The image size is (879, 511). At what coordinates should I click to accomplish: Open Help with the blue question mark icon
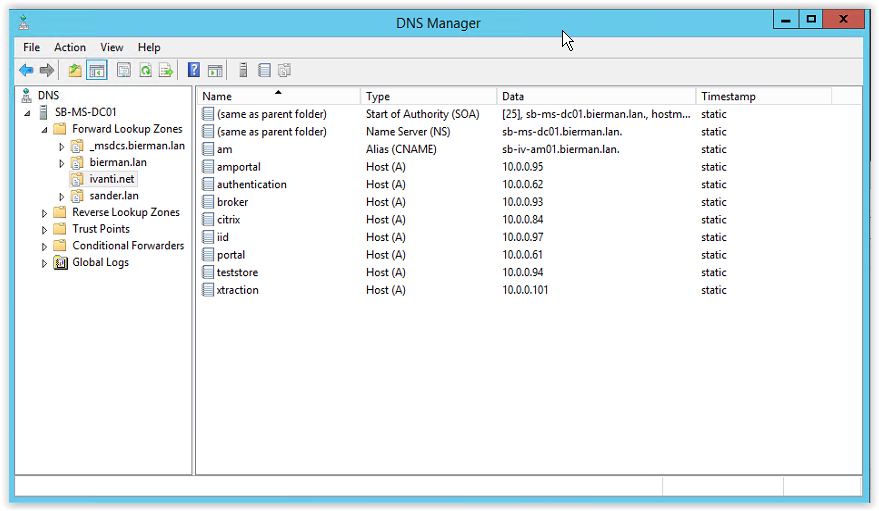[193, 70]
